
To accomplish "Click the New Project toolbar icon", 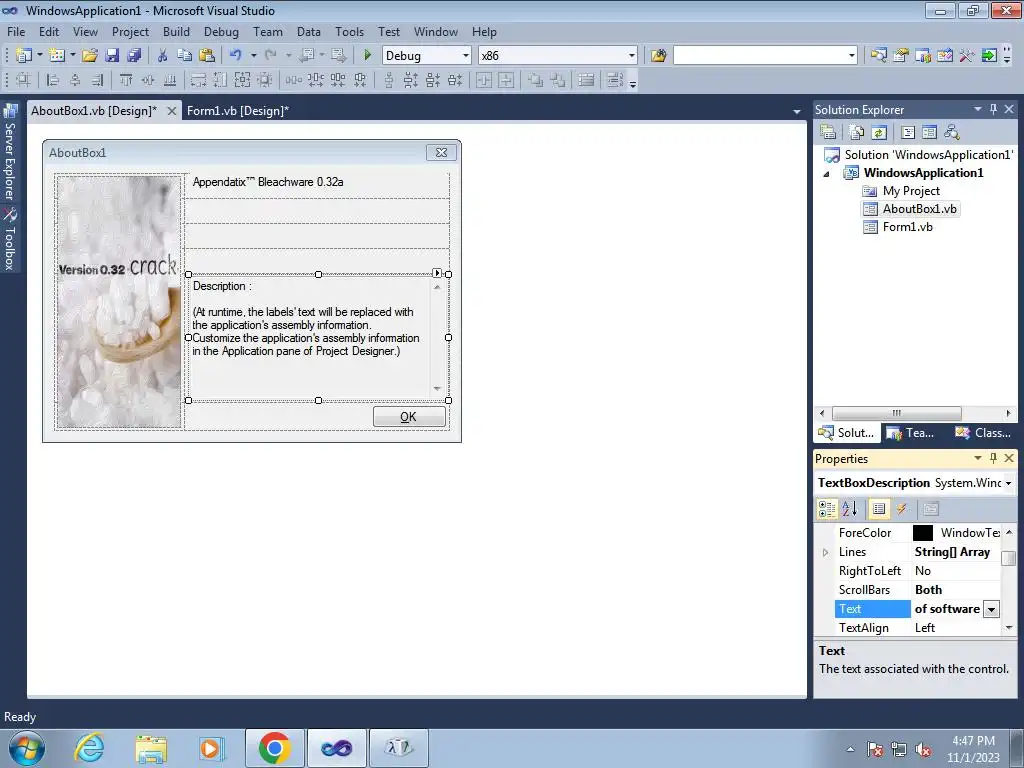I will click(24, 56).
